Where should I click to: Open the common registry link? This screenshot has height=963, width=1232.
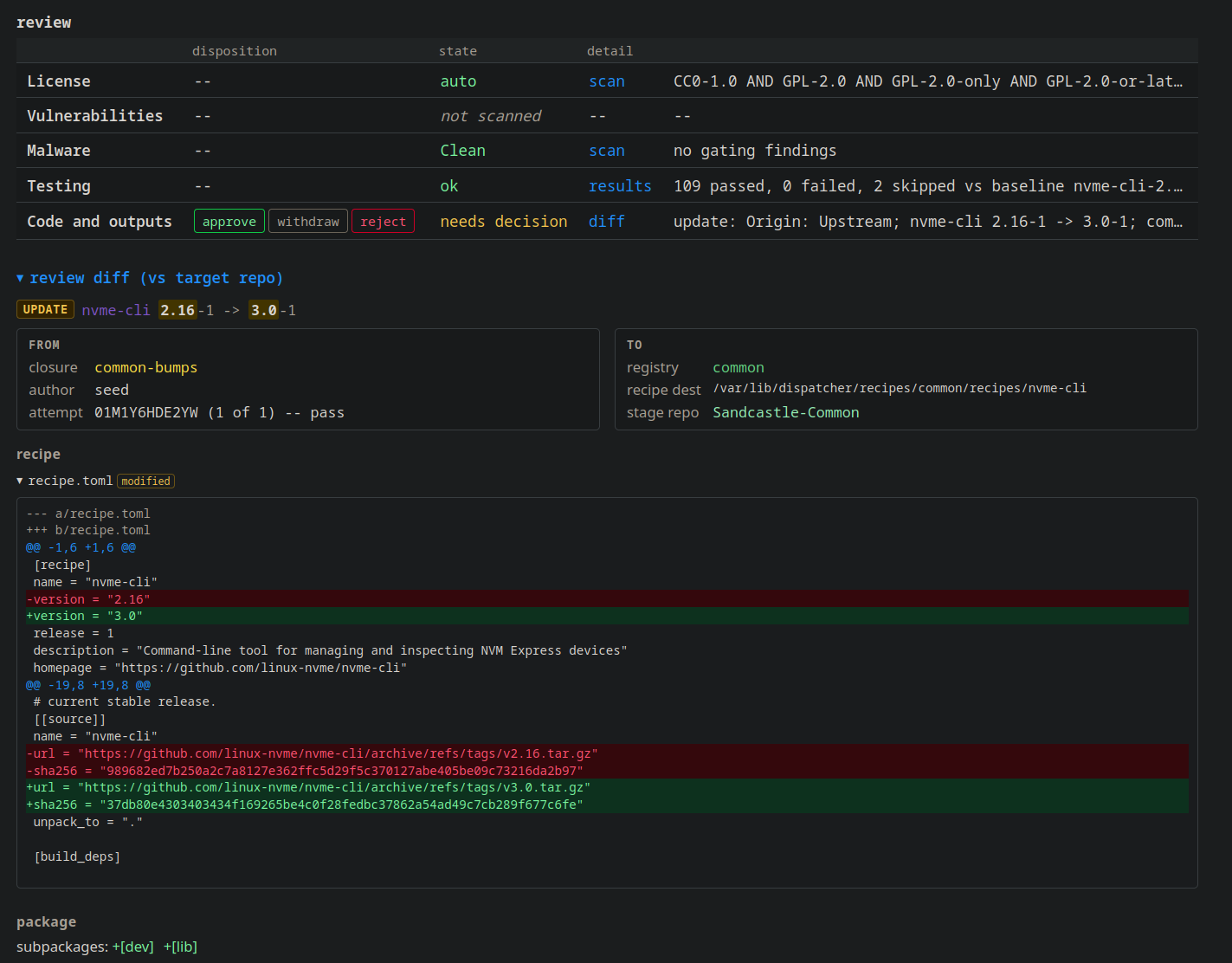739,368
